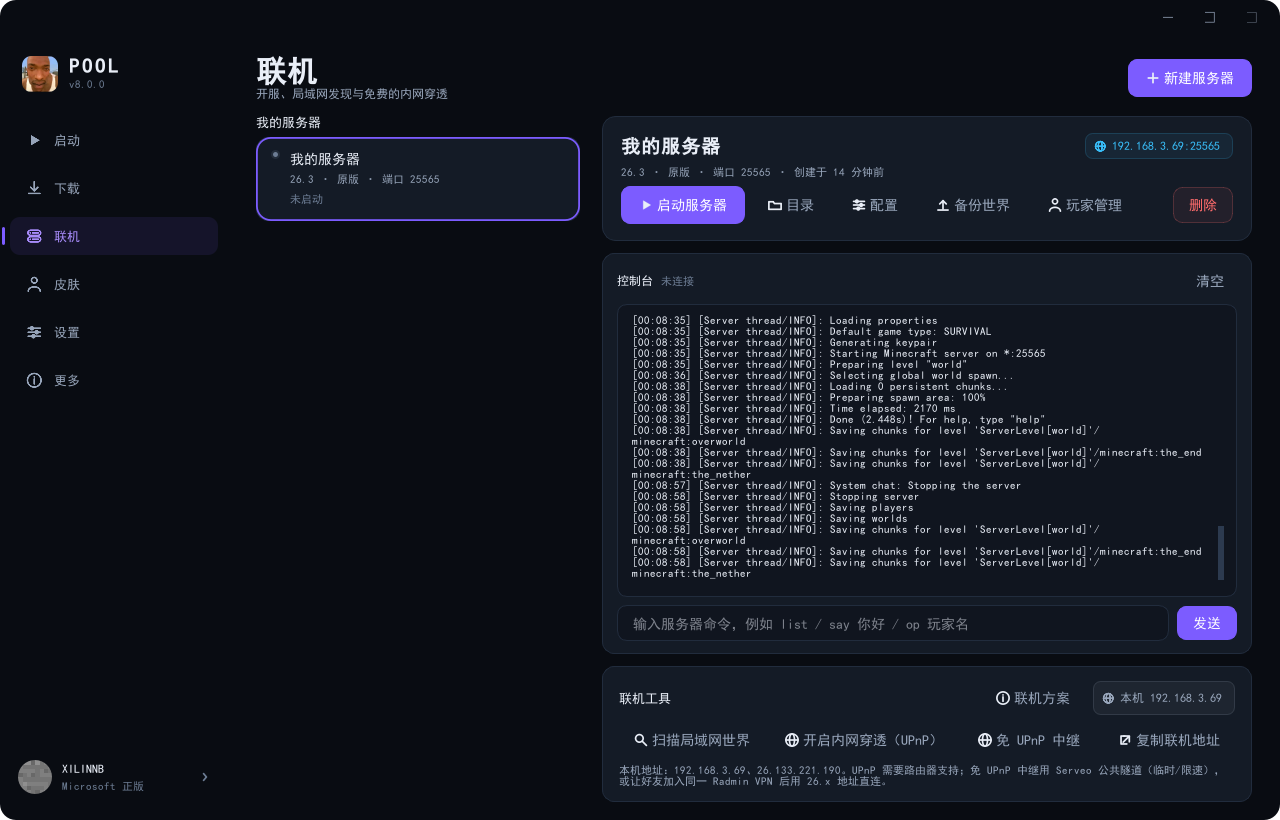1280x820 pixels.
Task: Focus the server command input field
Action: [893, 623]
